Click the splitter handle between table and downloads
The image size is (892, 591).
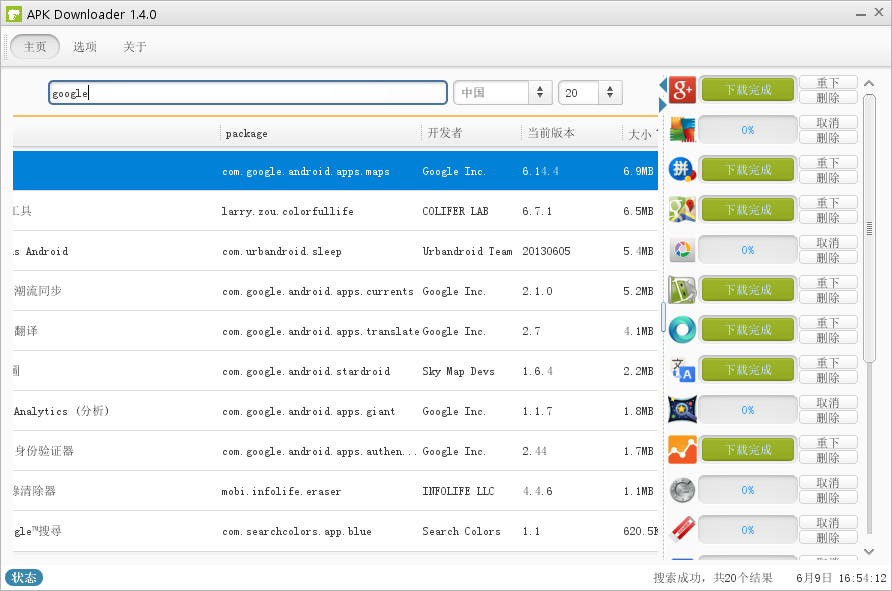(663, 317)
